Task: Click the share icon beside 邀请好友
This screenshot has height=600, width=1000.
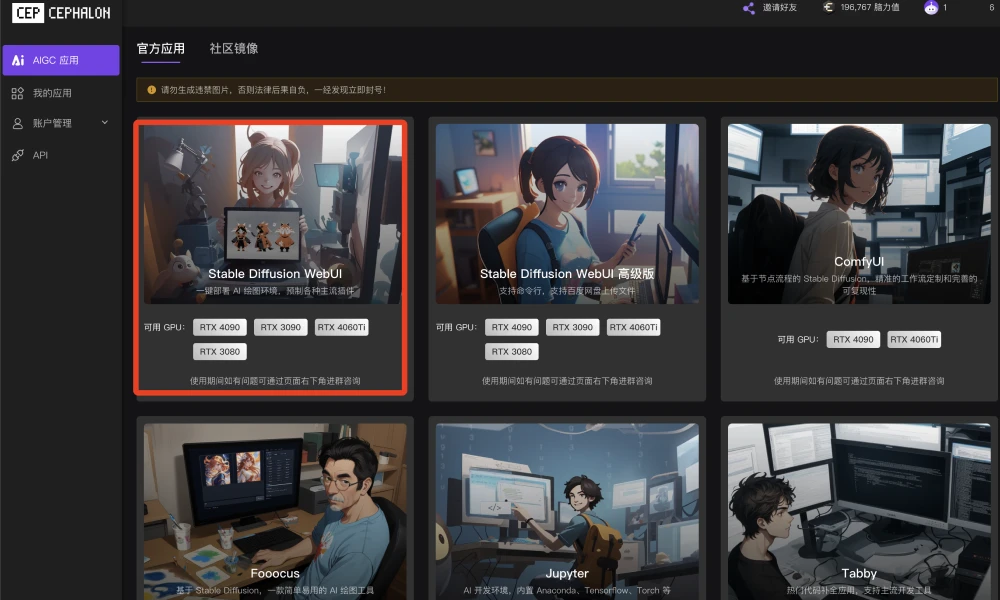Action: 748,8
